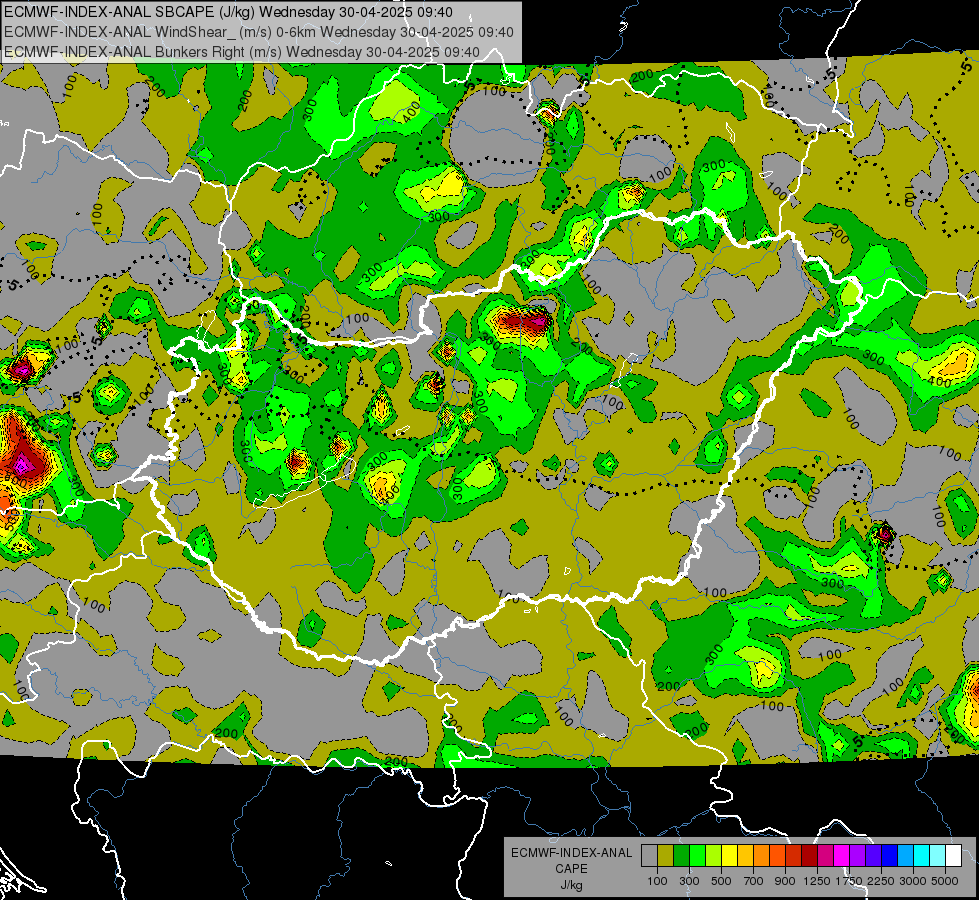This screenshot has height=900, width=979.
Task: Click the legend title ECMWF-INDEX-ANAL
Action: 572,853
